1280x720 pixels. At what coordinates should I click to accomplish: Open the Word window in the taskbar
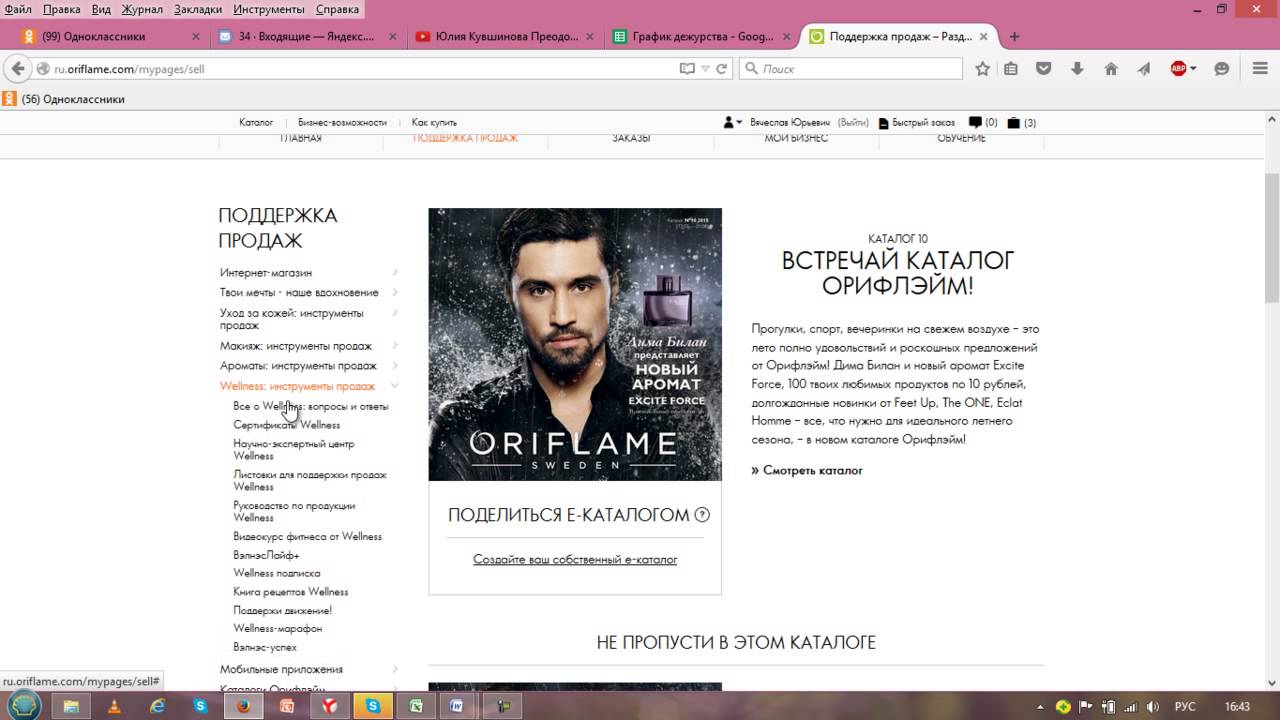[457, 706]
